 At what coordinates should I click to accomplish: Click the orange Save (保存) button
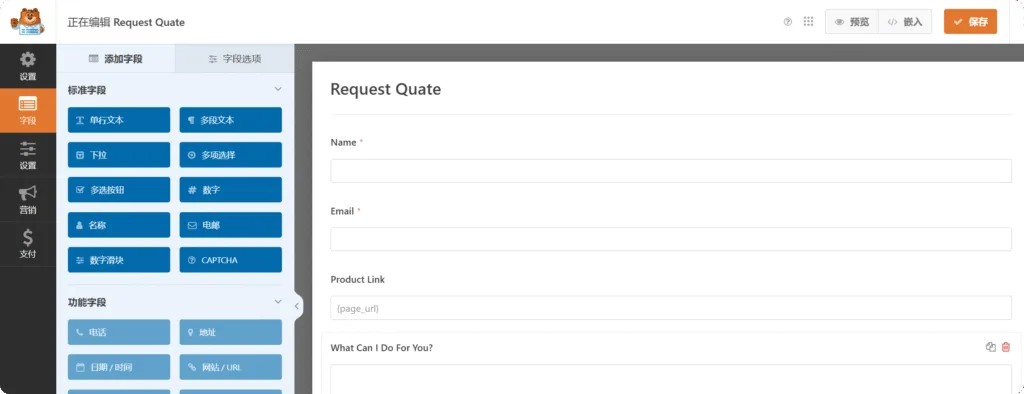pos(970,22)
